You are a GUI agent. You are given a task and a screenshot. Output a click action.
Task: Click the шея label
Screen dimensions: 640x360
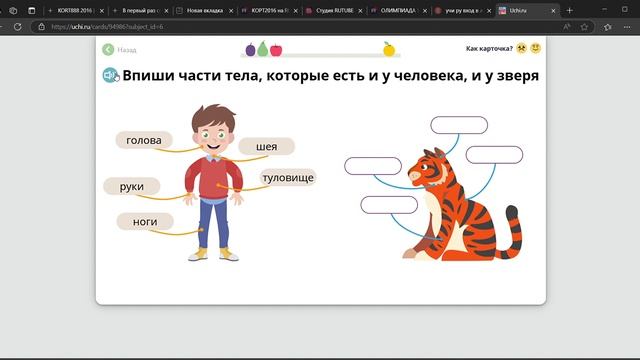click(x=267, y=146)
